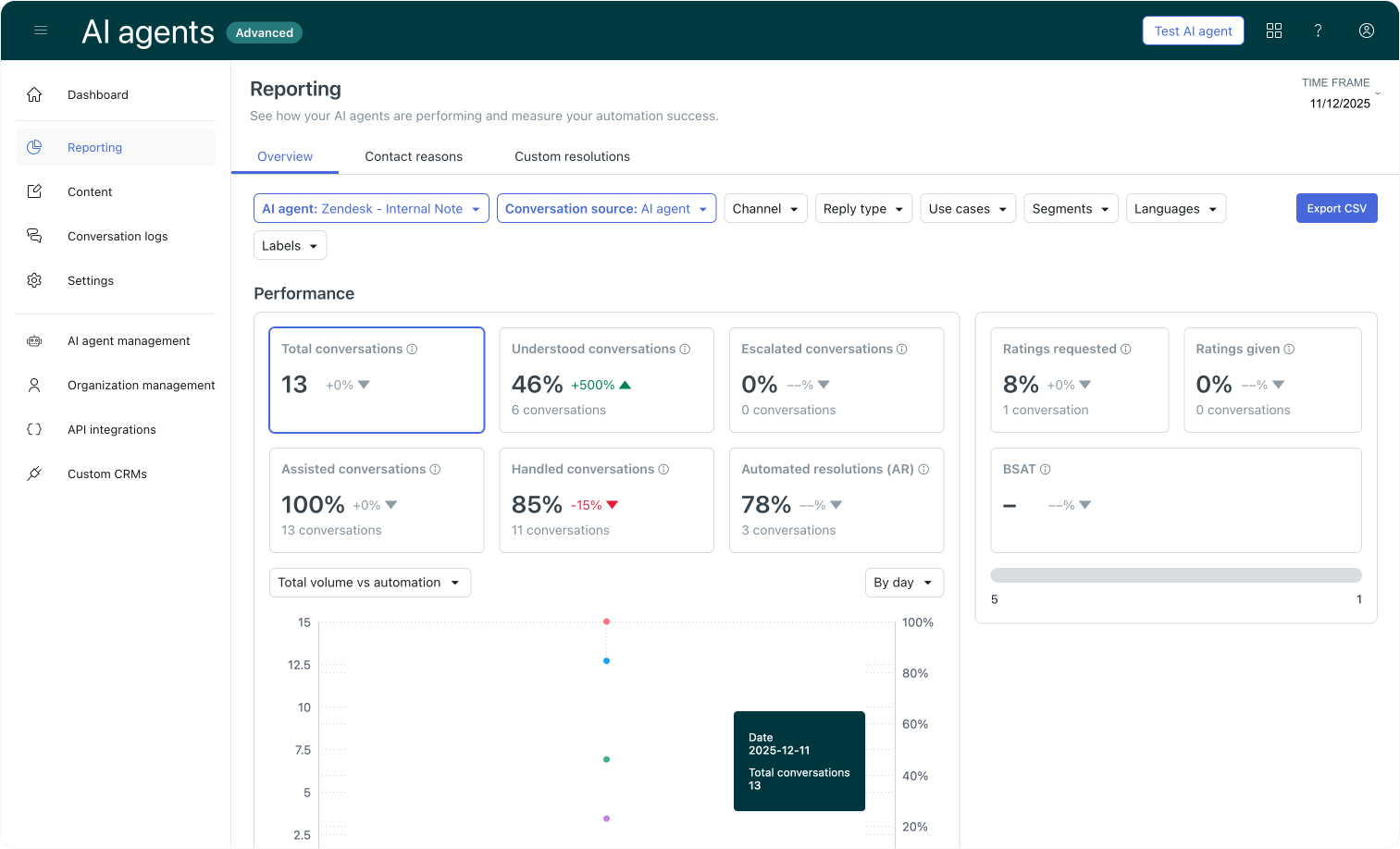Expand the Channel filter dropdown
This screenshot has height=849, width=1400.
pos(765,209)
